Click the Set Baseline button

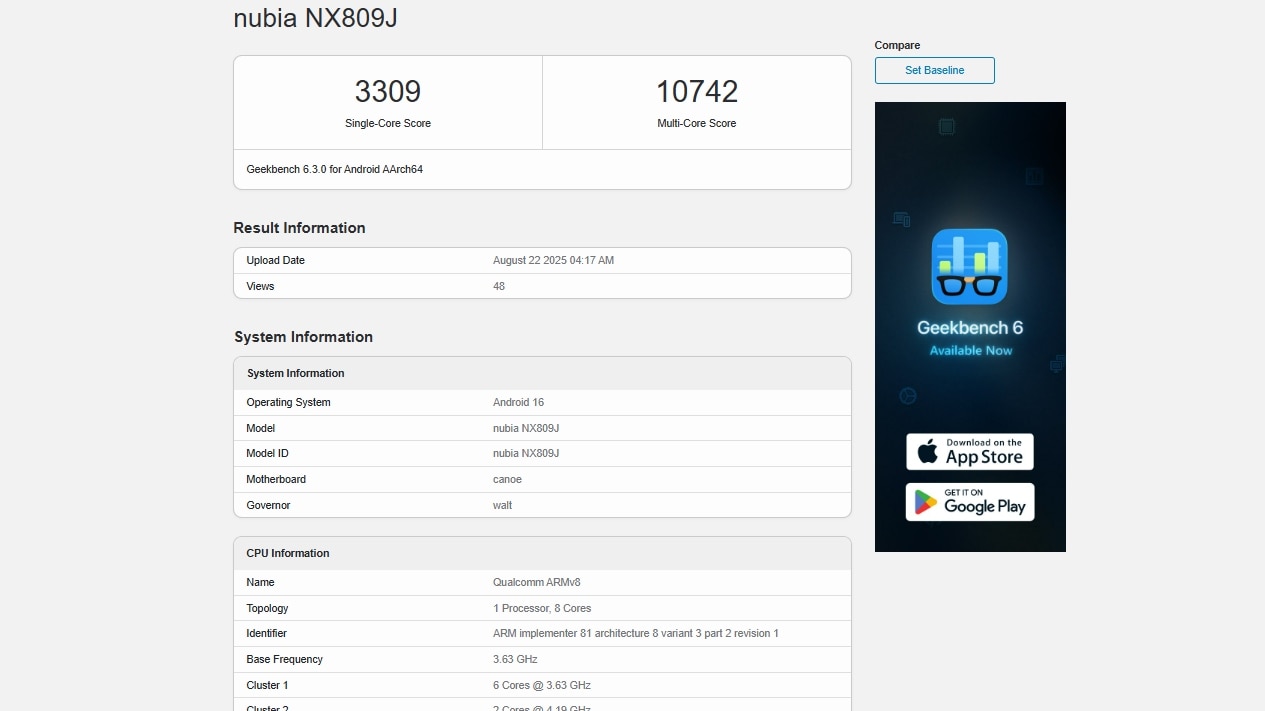[934, 70]
